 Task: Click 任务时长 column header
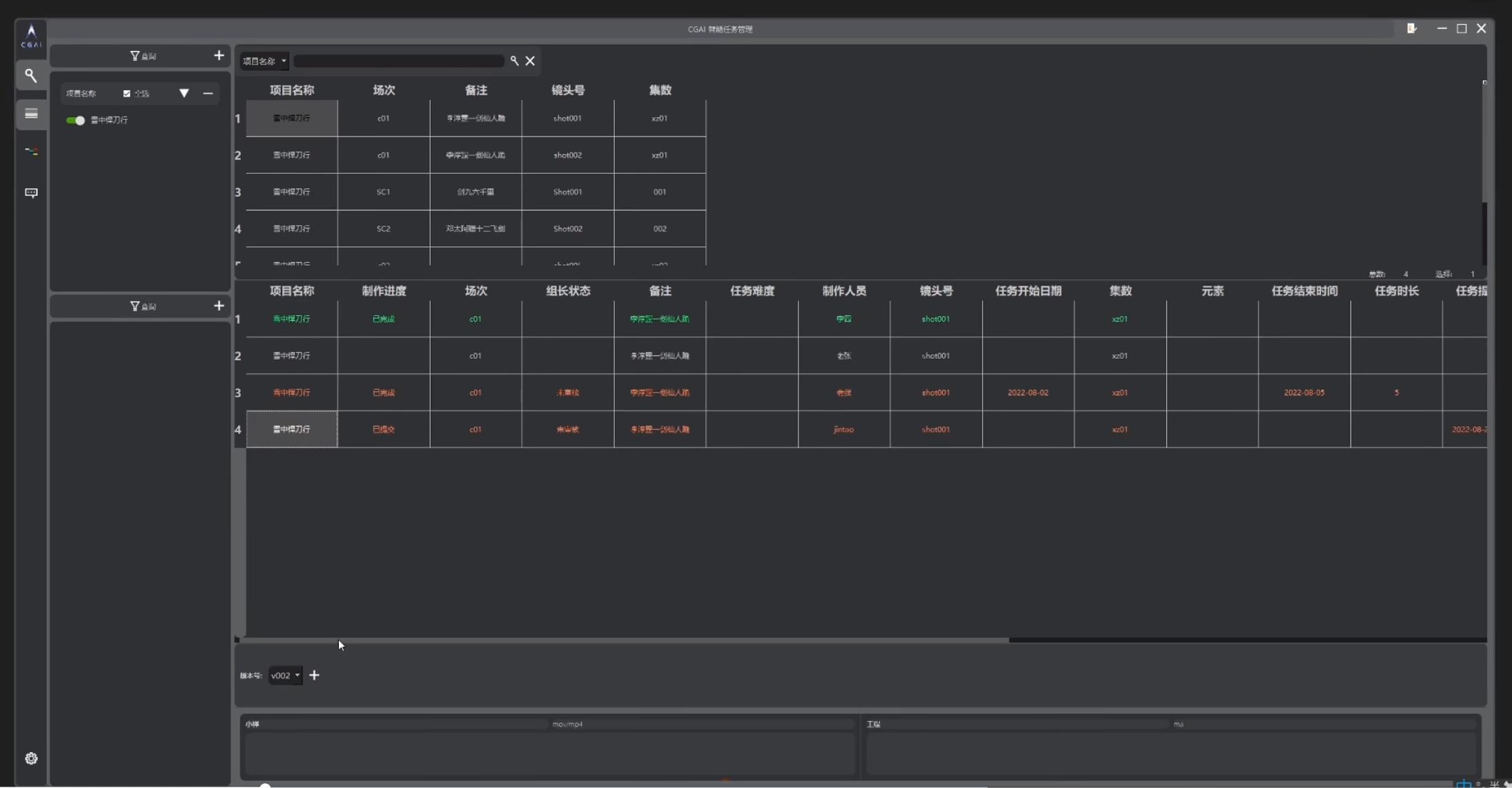[x=1396, y=291]
